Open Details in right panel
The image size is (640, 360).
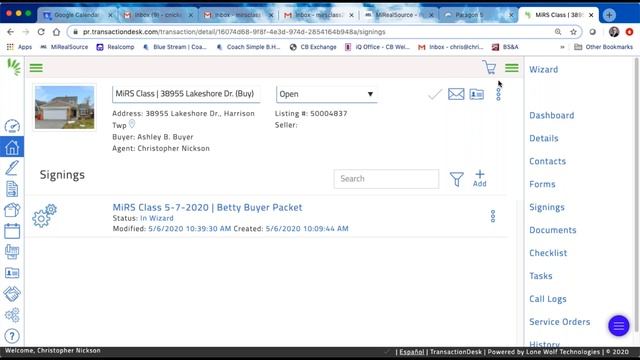pyautogui.click(x=544, y=138)
